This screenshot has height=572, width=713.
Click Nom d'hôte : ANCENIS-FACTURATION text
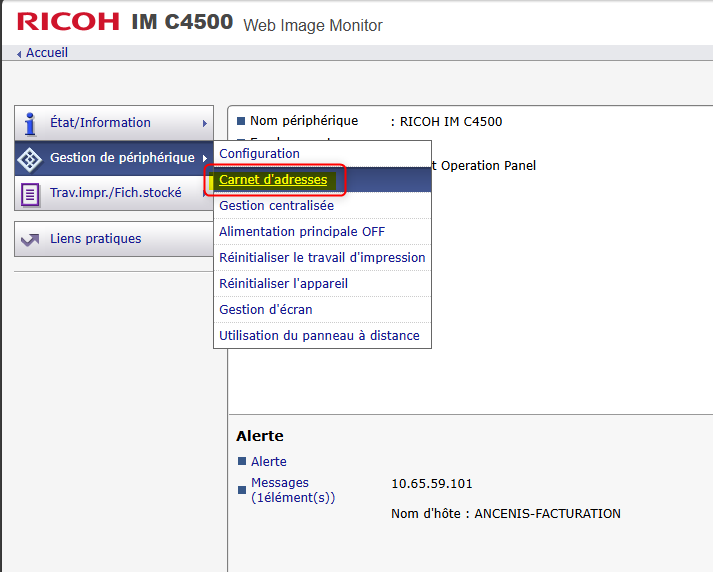pos(506,513)
